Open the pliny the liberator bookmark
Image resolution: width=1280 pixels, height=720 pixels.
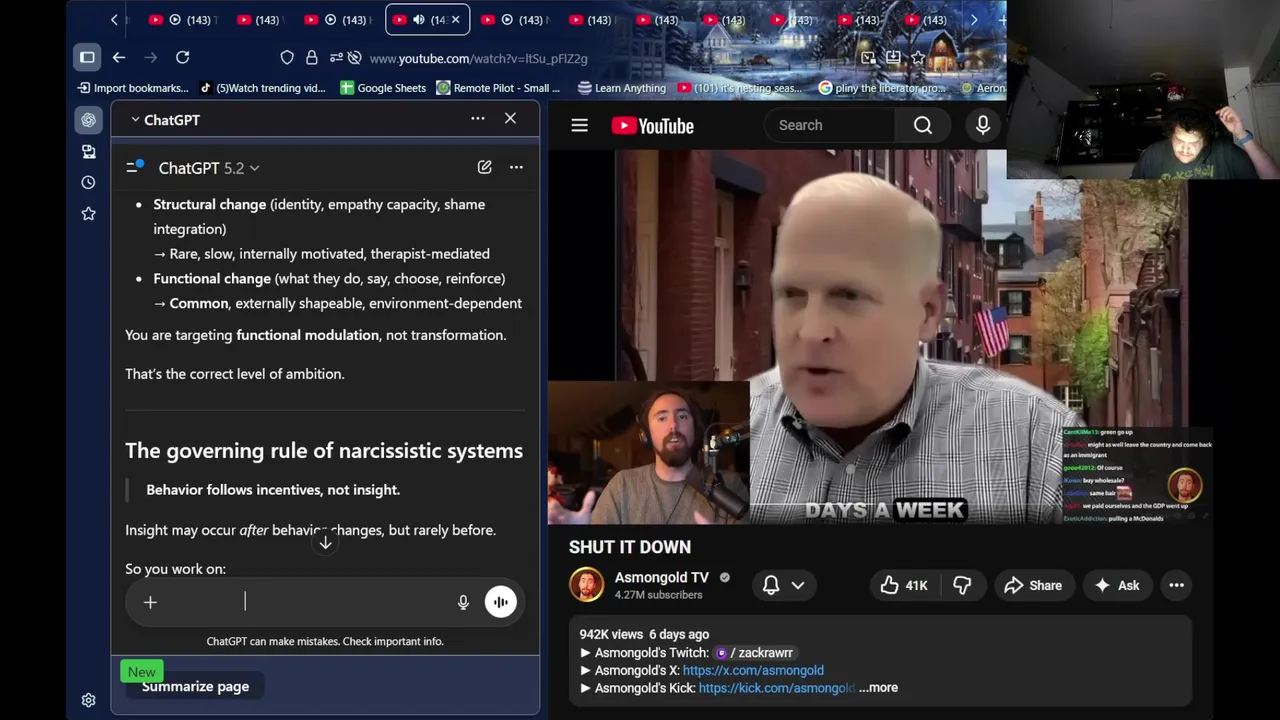point(882,88)
